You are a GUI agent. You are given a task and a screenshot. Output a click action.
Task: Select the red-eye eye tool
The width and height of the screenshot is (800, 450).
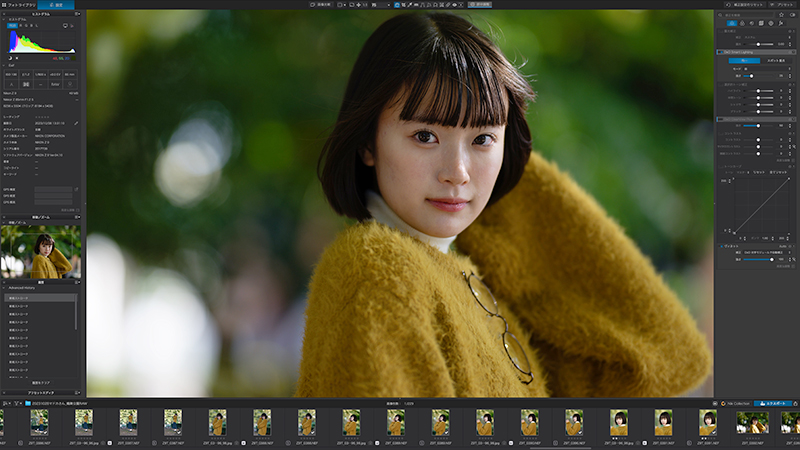point(455,5)
